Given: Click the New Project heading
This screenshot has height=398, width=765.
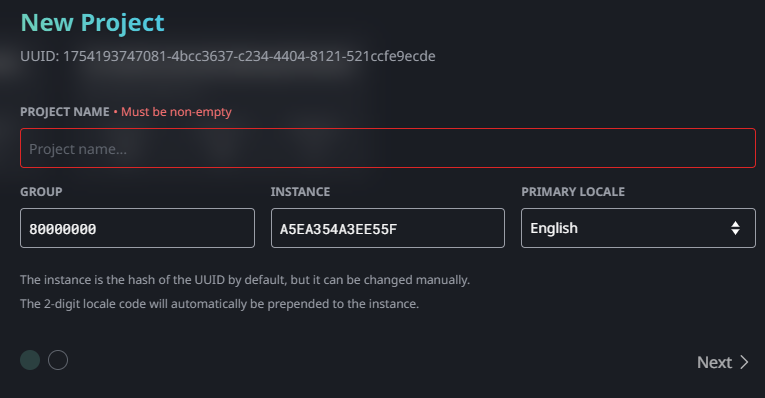Looking at the screenshot, I should pyautogui.click(x=92, y=23).
